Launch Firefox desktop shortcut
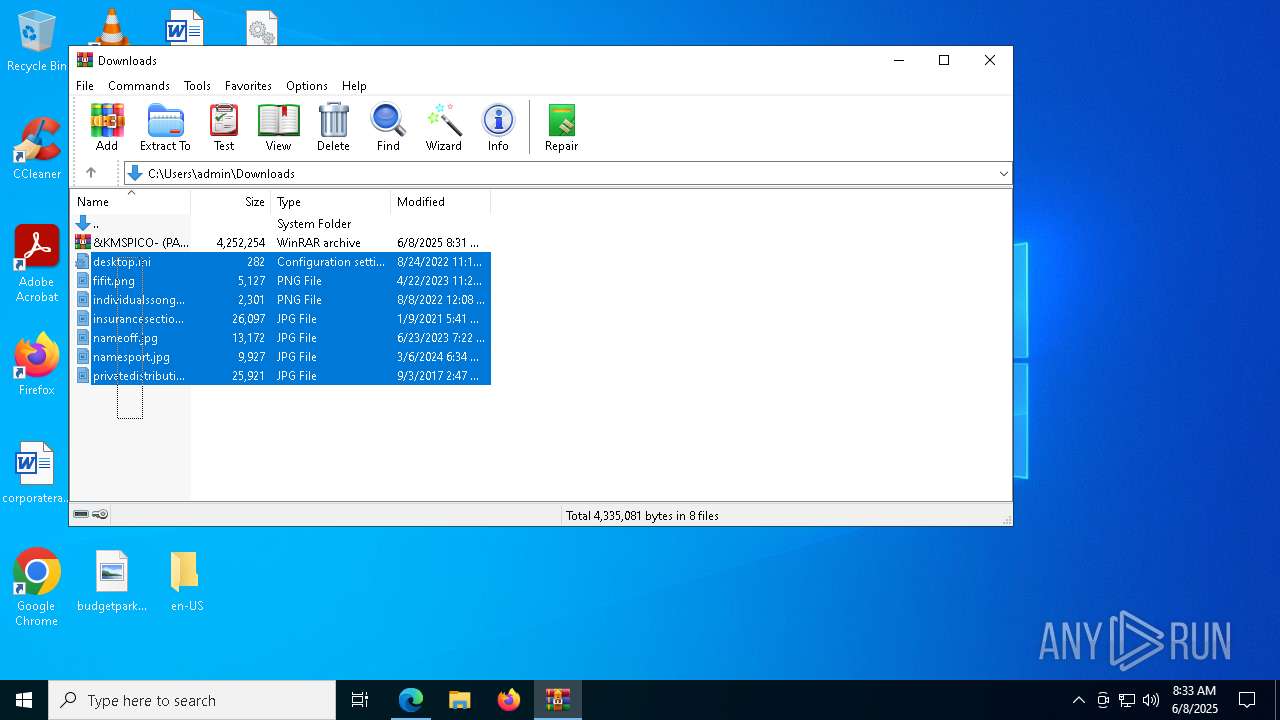This screenshot has width=1280, height=720. click(x=37, y=364)
